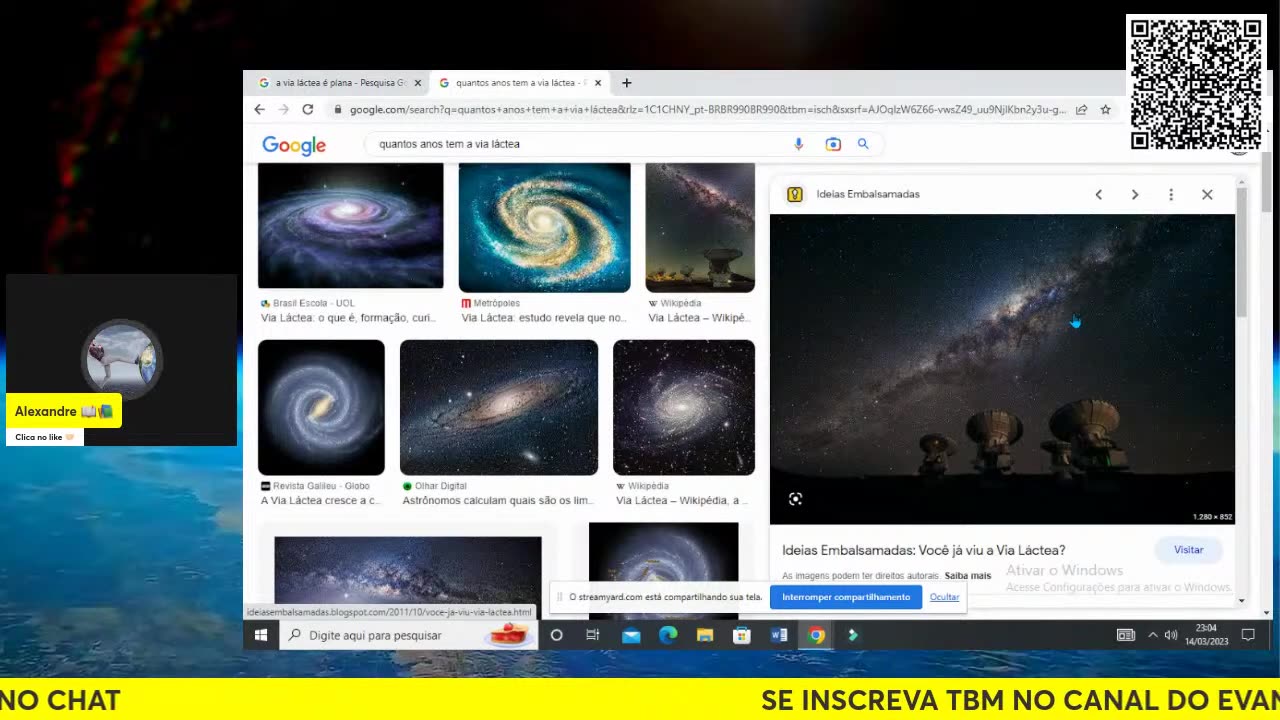
Task: Open Cortana circle icon on taskbar
Action: [x=557, y=635]
